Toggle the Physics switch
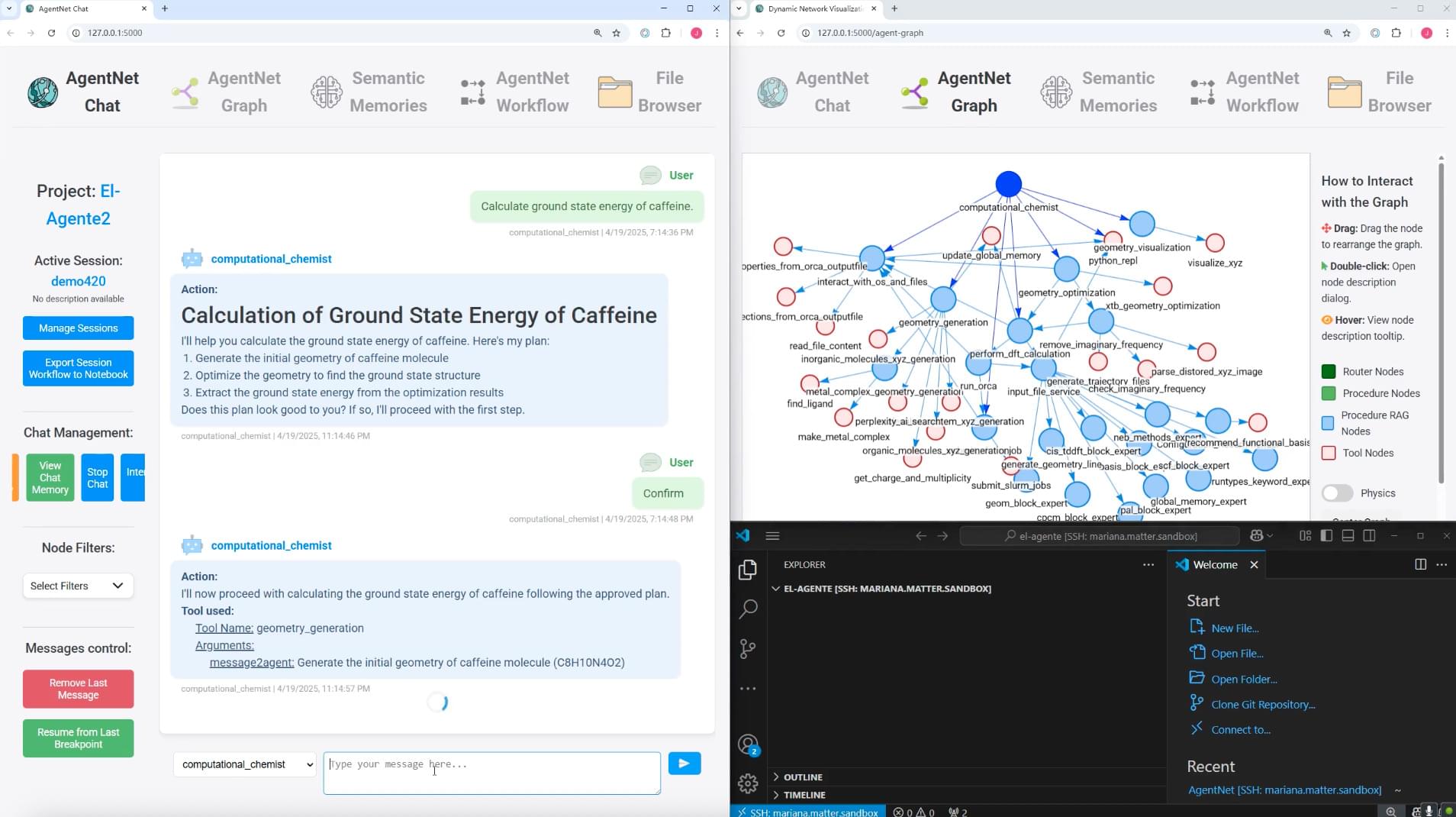Image resolution: width=1456 pixels, height=817 pixels. (x=1337, y=493)
